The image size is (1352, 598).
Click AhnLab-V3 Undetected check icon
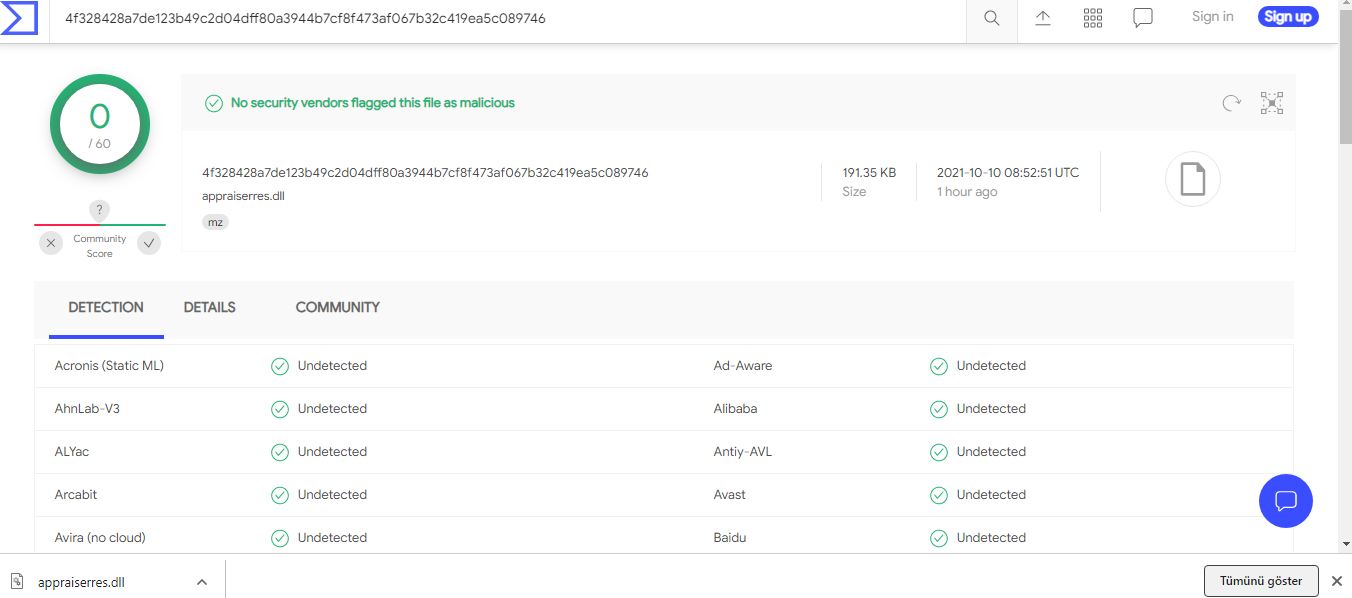(280, 409)
